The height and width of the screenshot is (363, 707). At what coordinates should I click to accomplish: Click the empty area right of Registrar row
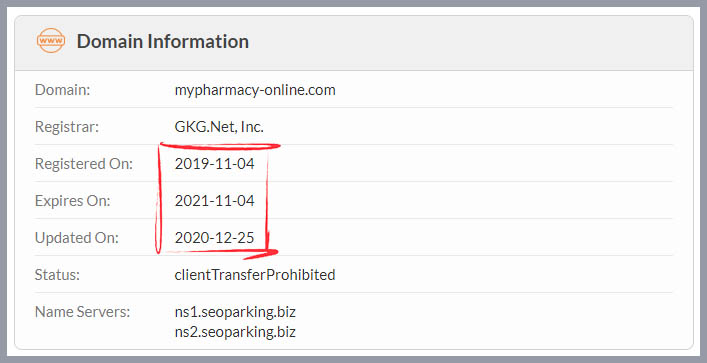click(x=469, y=127)
